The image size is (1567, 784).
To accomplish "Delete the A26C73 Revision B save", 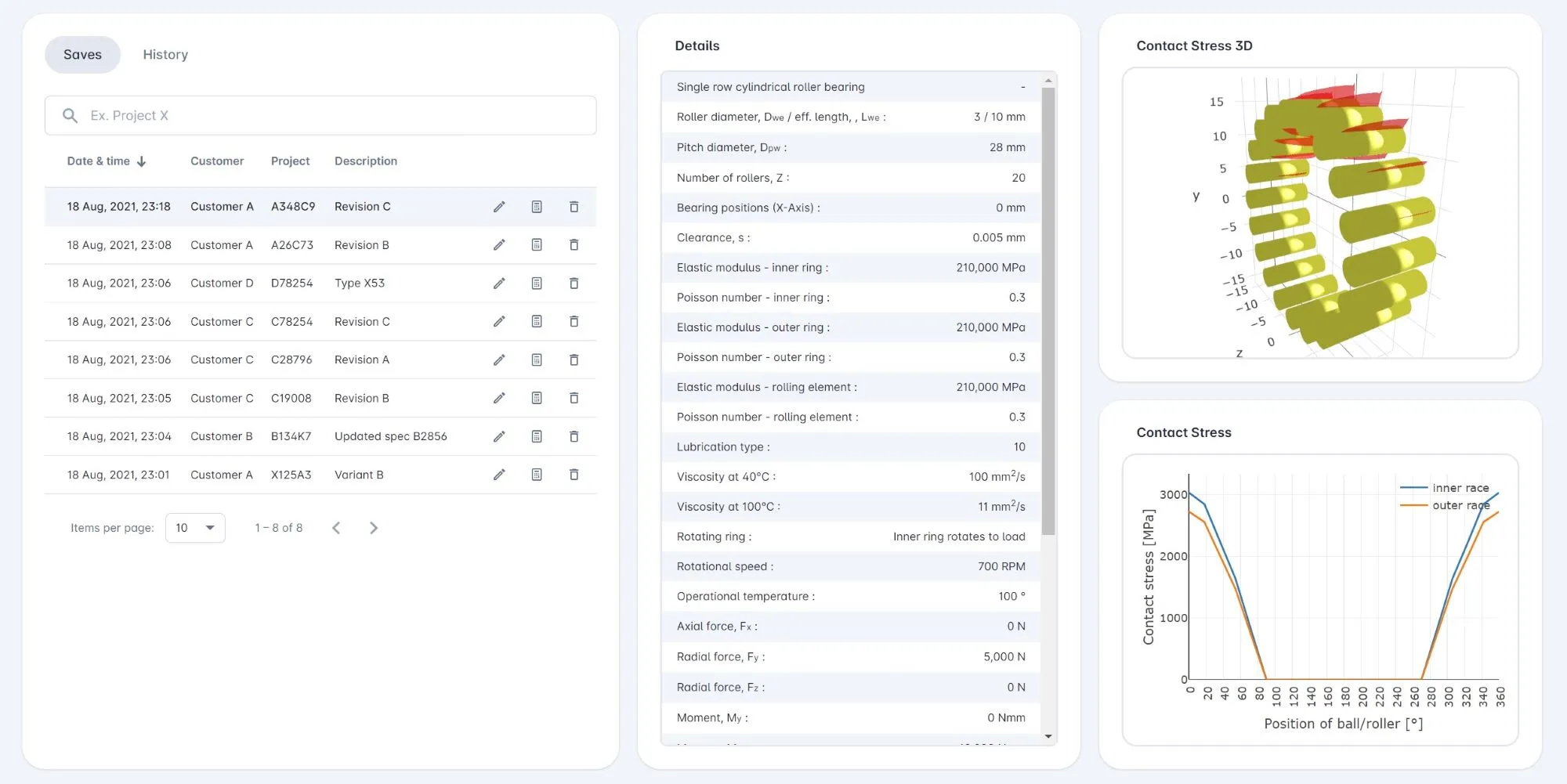I will tap(574, 245).
